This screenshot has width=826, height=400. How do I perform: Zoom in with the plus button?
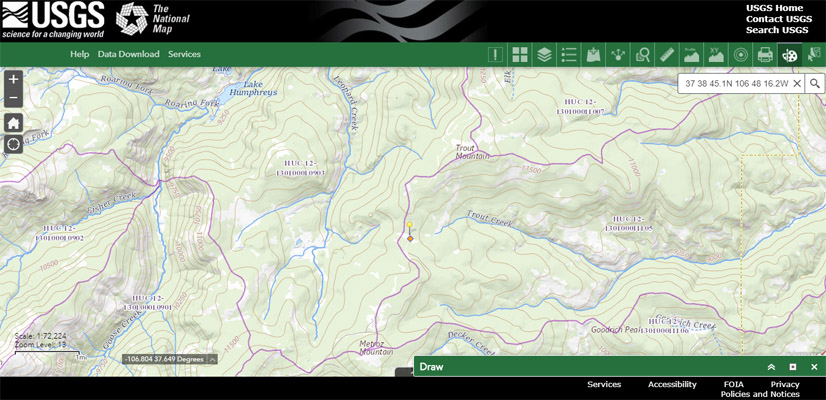[x=14, y=79]
